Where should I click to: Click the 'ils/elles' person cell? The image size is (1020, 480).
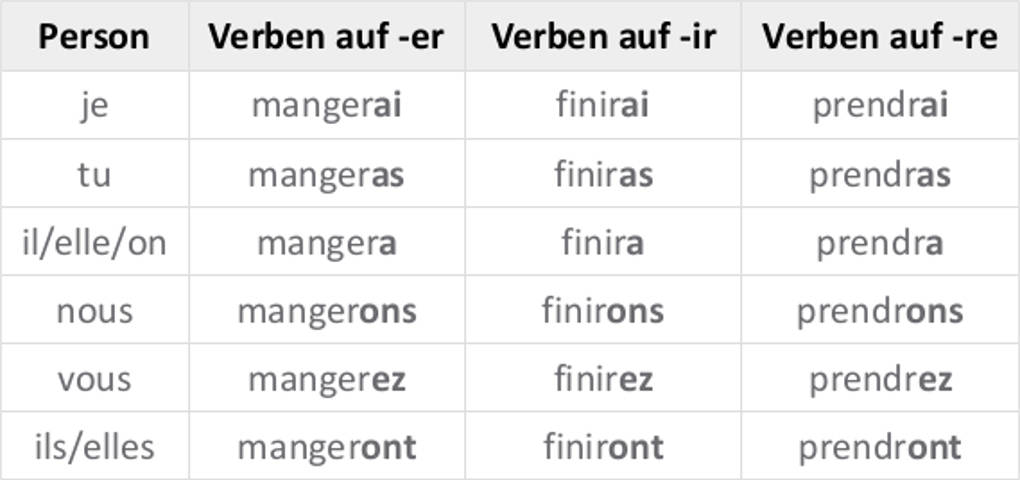tap(94, 446)
